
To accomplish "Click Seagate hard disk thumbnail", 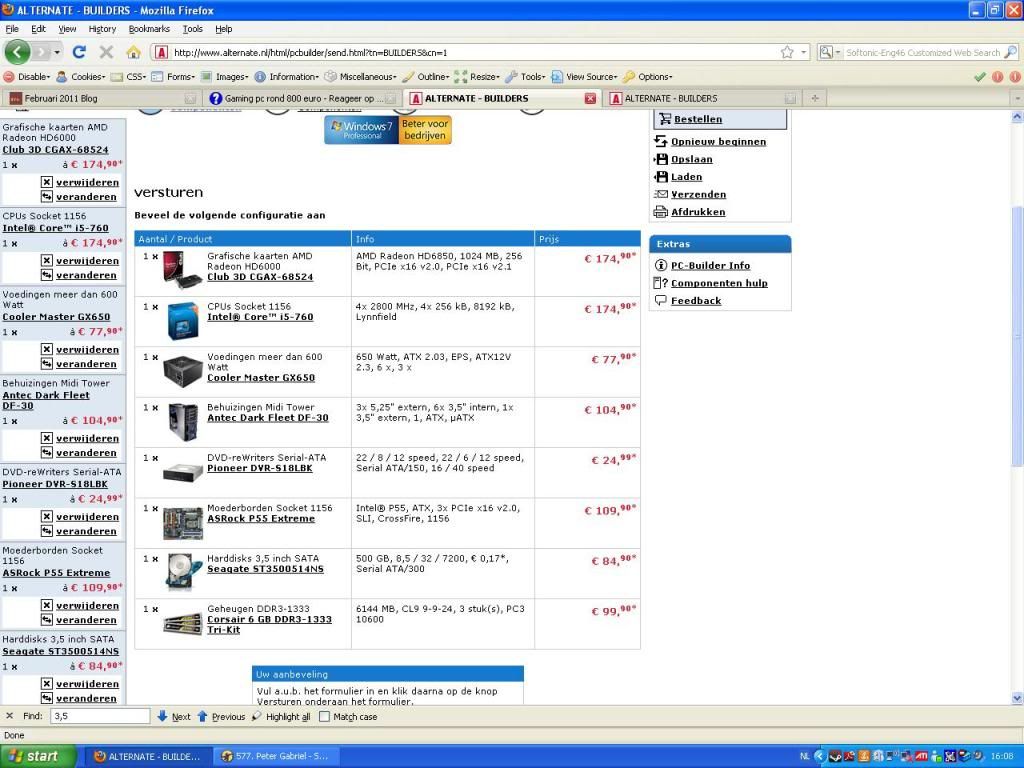I will pyautogui.click(x=182, y=572).
